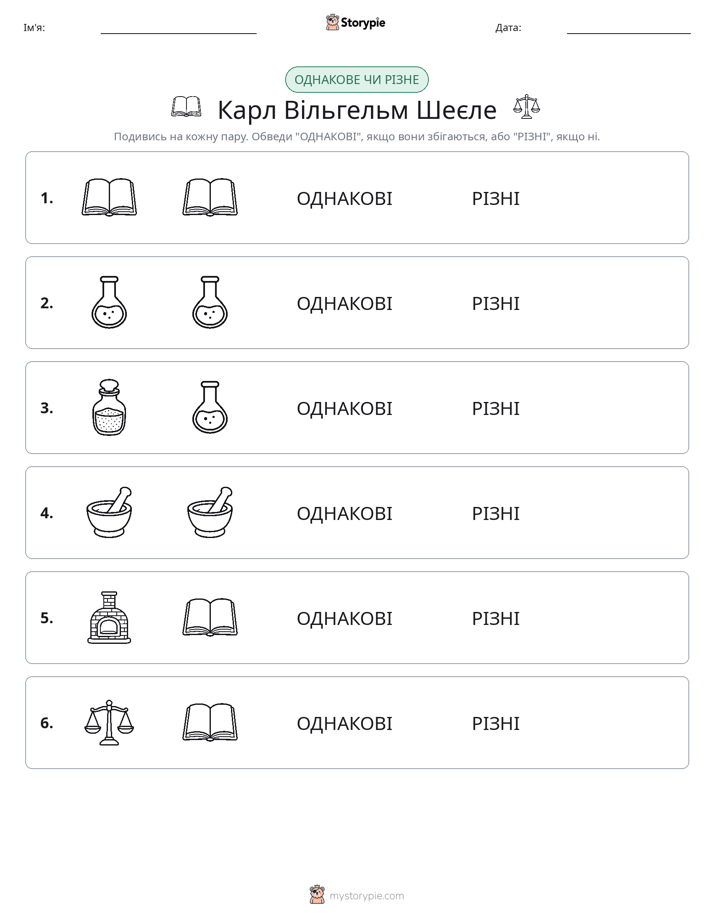Select РІЗНІ for pair 3
This screenshot has height=924, width=714.
click(x=495, y=408)
